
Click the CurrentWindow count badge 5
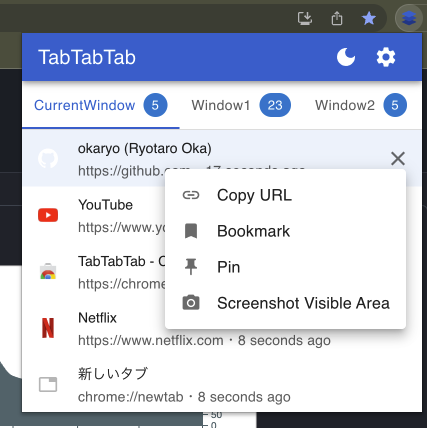pyautogui.click(x=155, y=105)
